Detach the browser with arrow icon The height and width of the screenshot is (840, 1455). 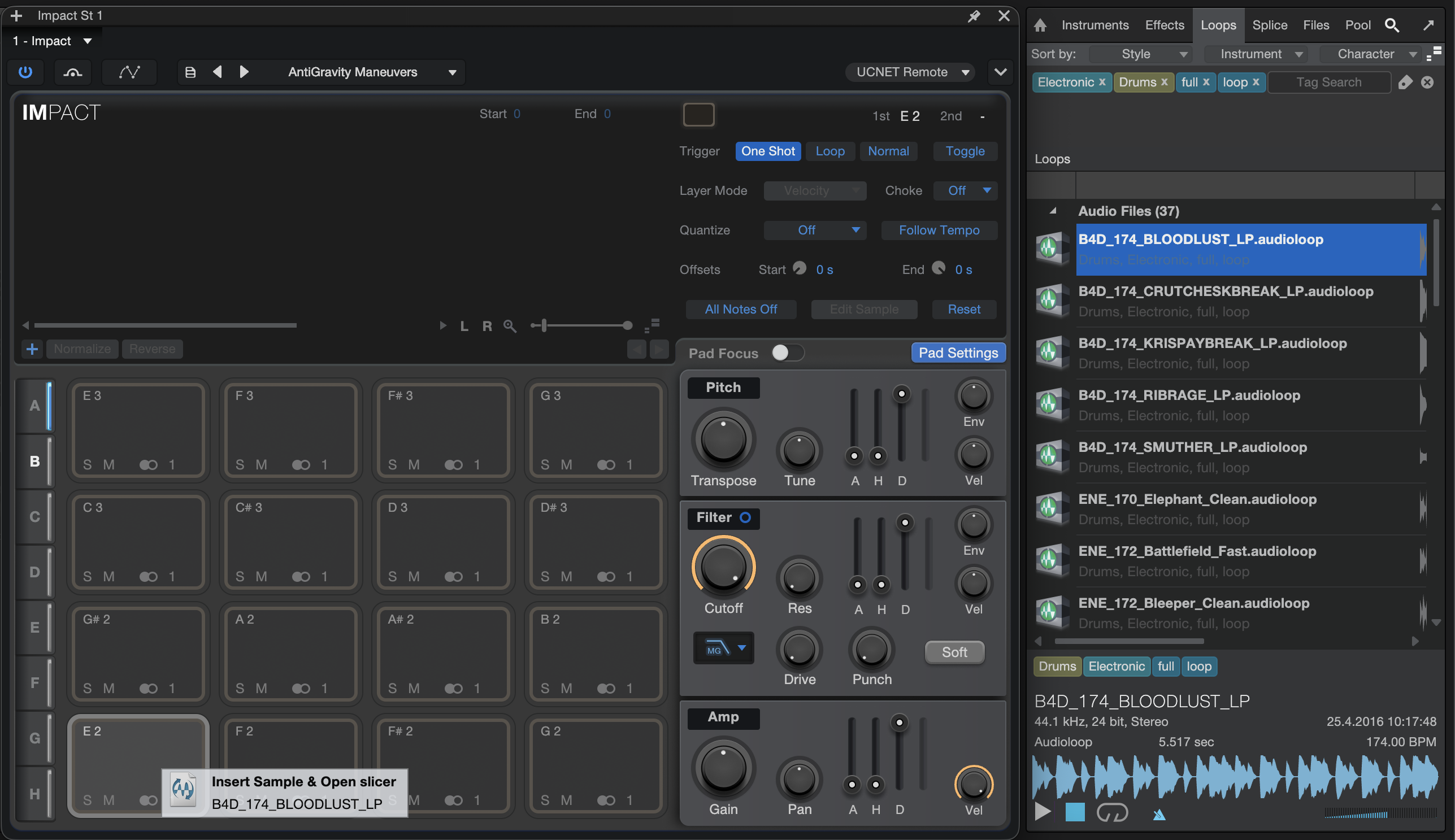tap(1428, 25)
